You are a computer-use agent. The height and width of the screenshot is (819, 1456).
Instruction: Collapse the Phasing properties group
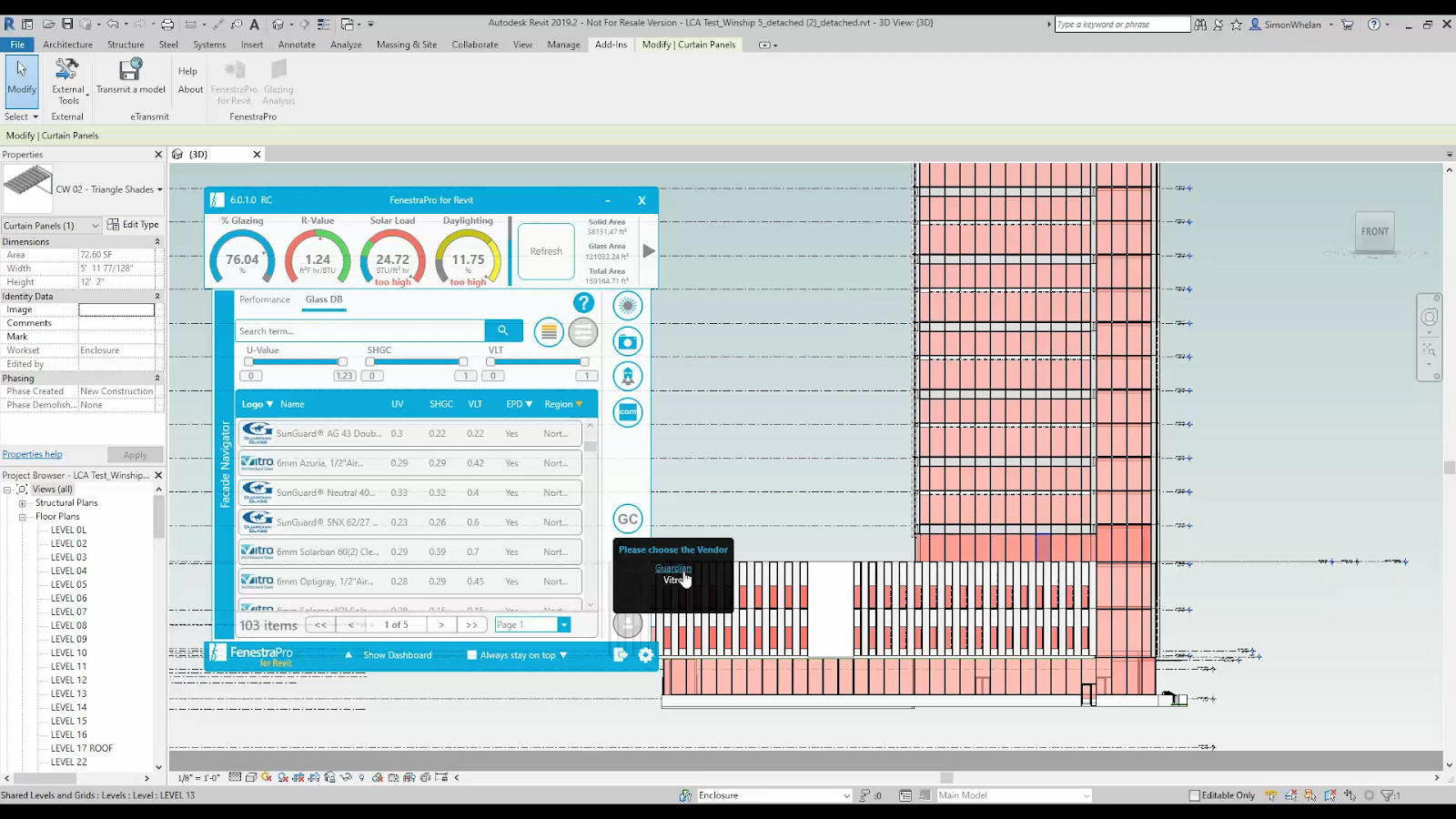(157, 379)
